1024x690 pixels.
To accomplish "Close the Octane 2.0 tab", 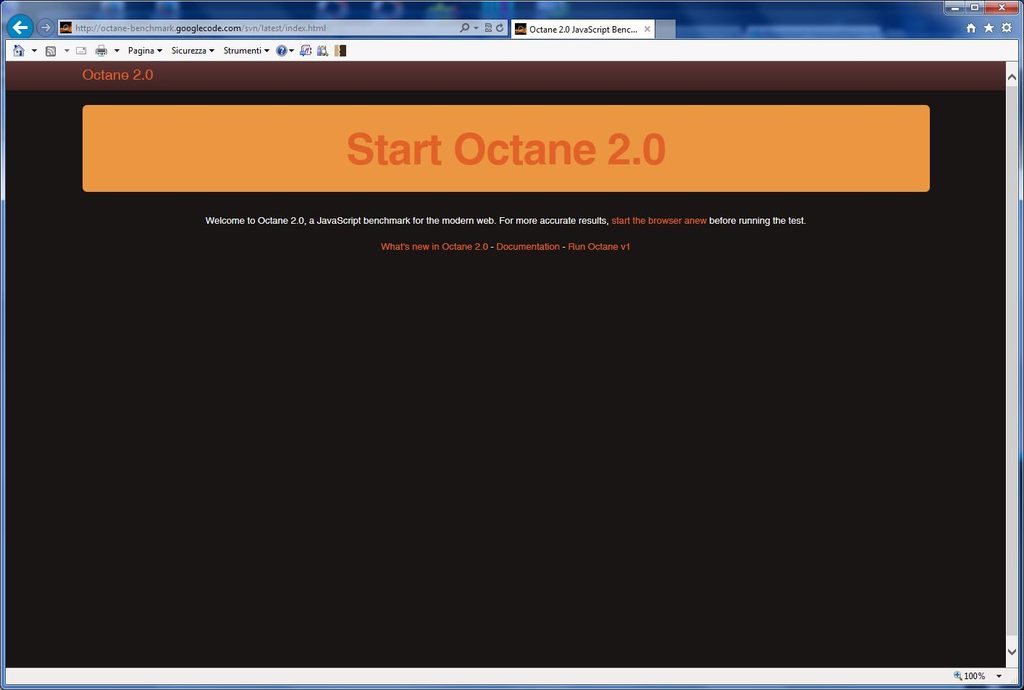I will 647,29.
